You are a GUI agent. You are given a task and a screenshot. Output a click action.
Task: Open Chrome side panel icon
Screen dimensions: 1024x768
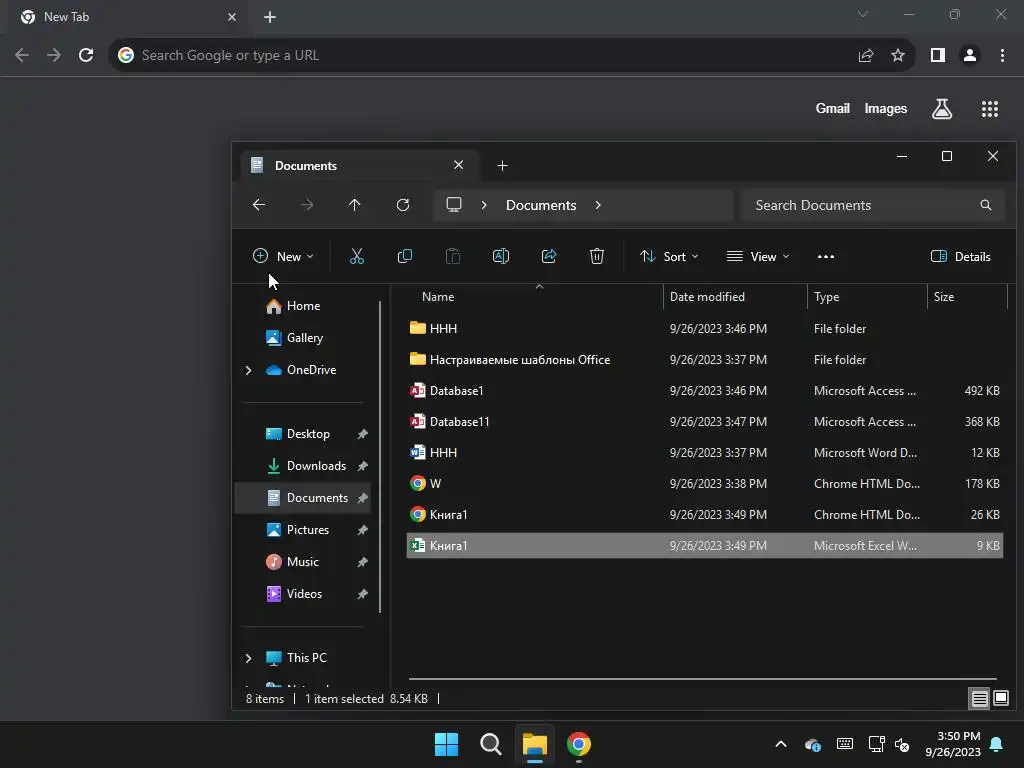(938, 56)
